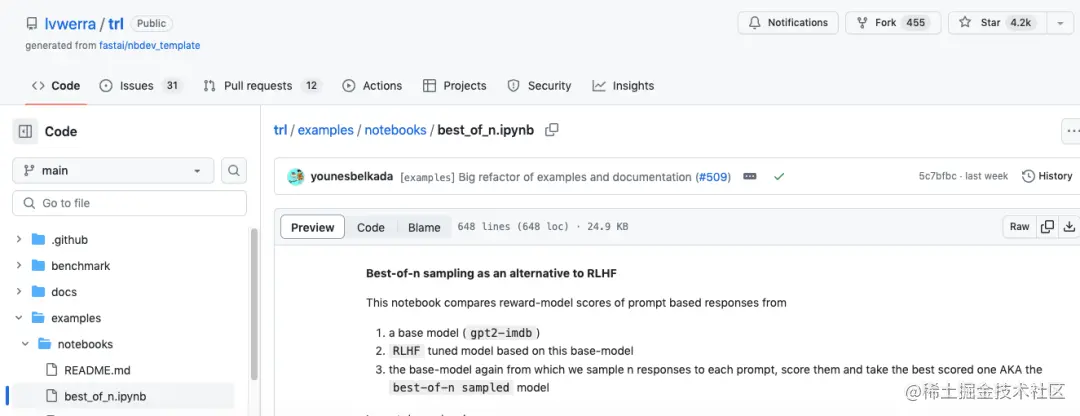
Task: Switch to the Issues tab
Action: (140, 86)
